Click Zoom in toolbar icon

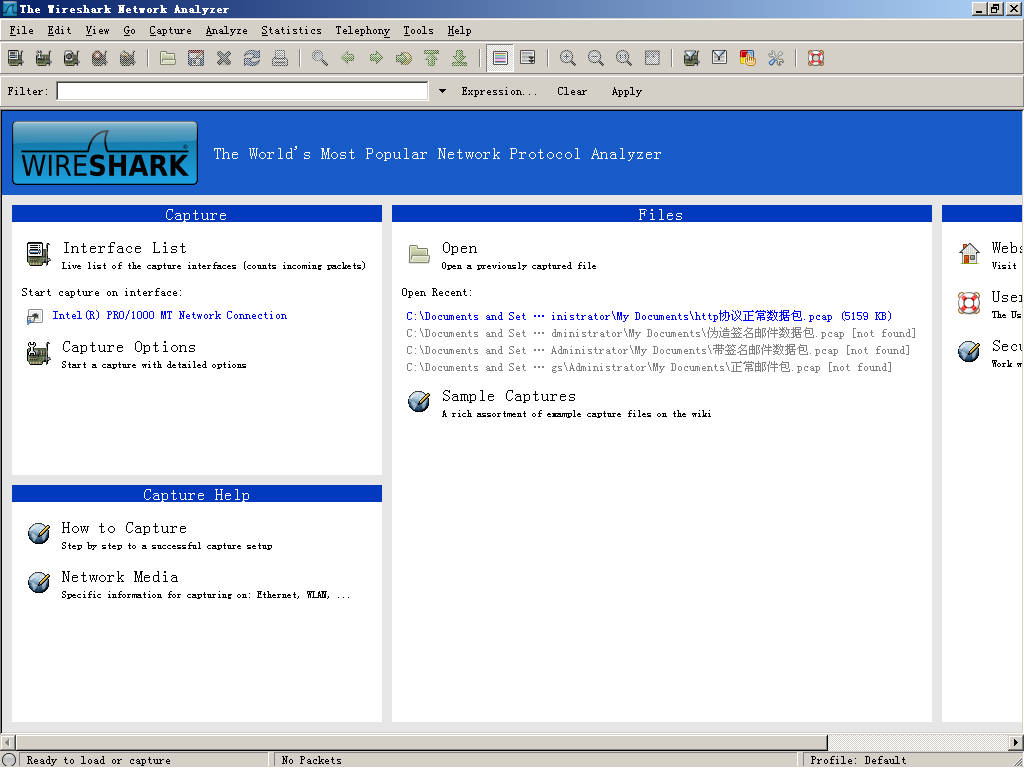pyautogui.click(x=568, y=58)
